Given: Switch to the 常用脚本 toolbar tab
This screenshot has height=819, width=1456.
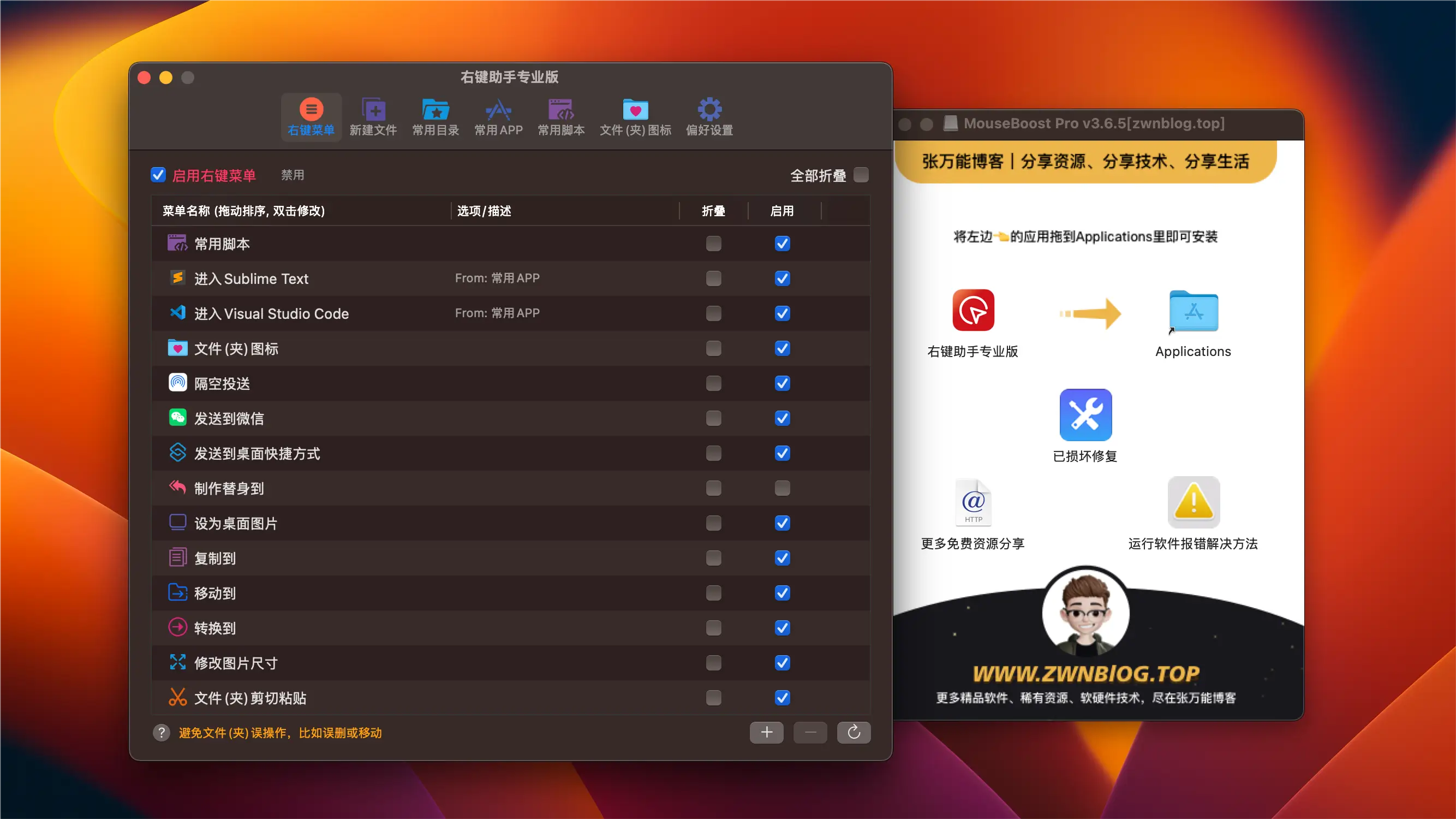Looking at the screenshot, I should [560, 117].
